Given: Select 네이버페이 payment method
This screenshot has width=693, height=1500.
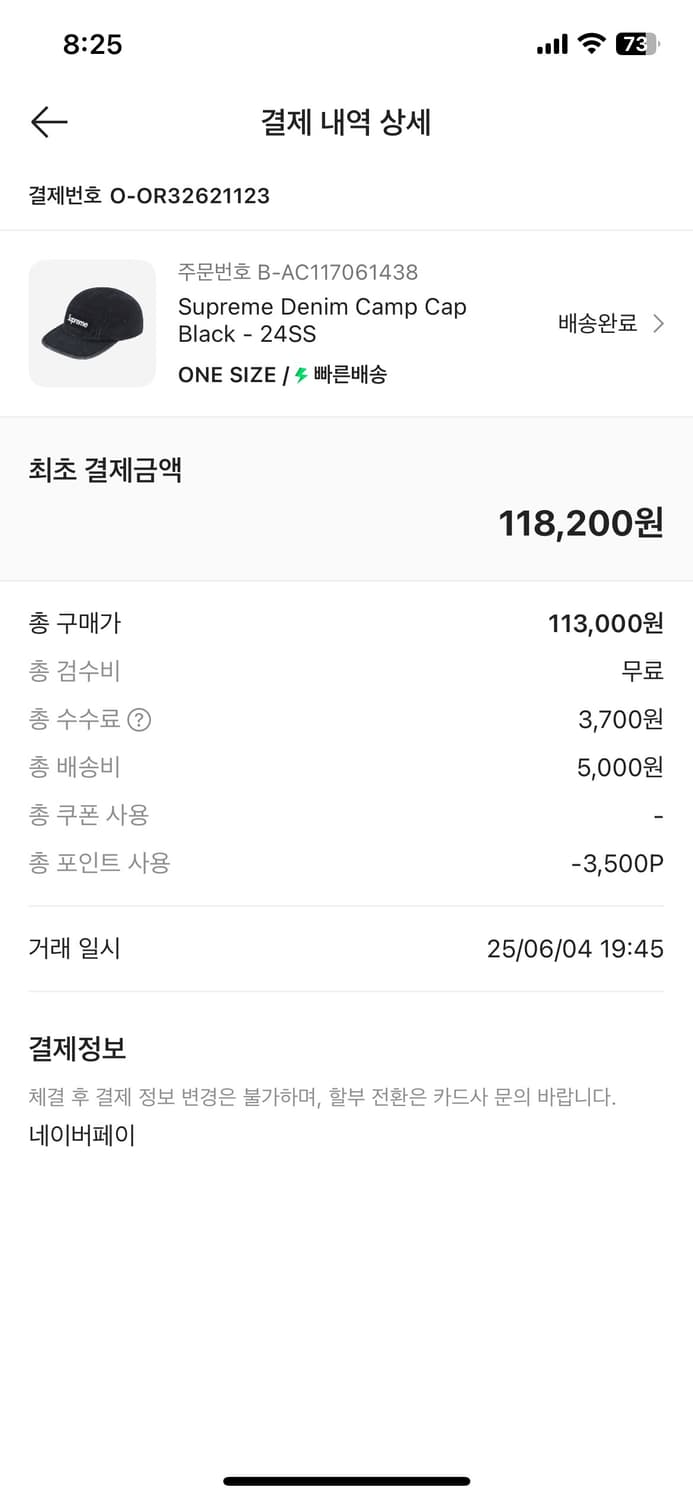Looking at the screenshot, I should click(81, 1135).
